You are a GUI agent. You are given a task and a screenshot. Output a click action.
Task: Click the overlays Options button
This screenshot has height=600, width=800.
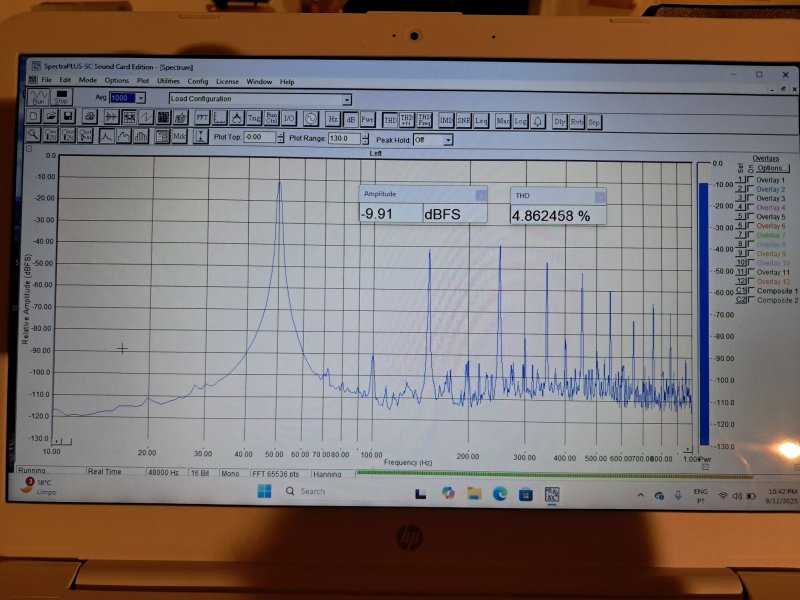[772, 169]
